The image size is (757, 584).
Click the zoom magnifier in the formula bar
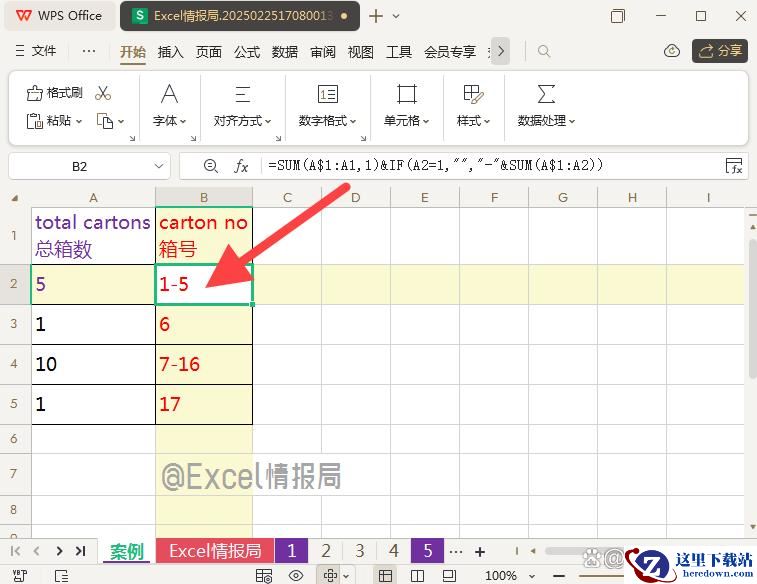210,166
